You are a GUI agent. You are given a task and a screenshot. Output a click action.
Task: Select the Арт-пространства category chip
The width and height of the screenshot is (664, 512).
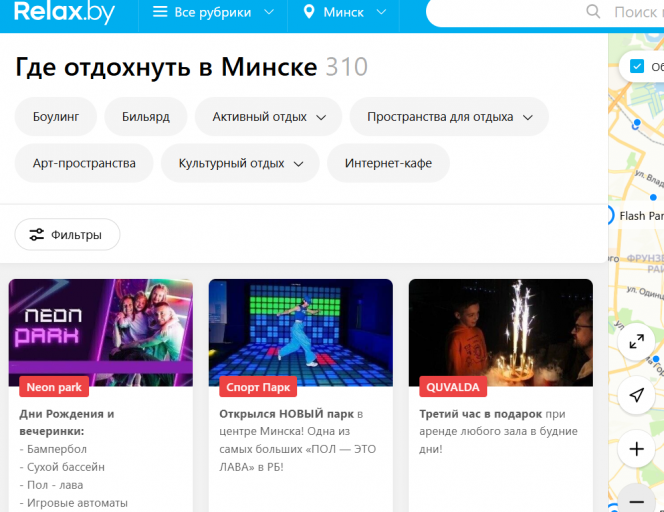coord(84,163)
